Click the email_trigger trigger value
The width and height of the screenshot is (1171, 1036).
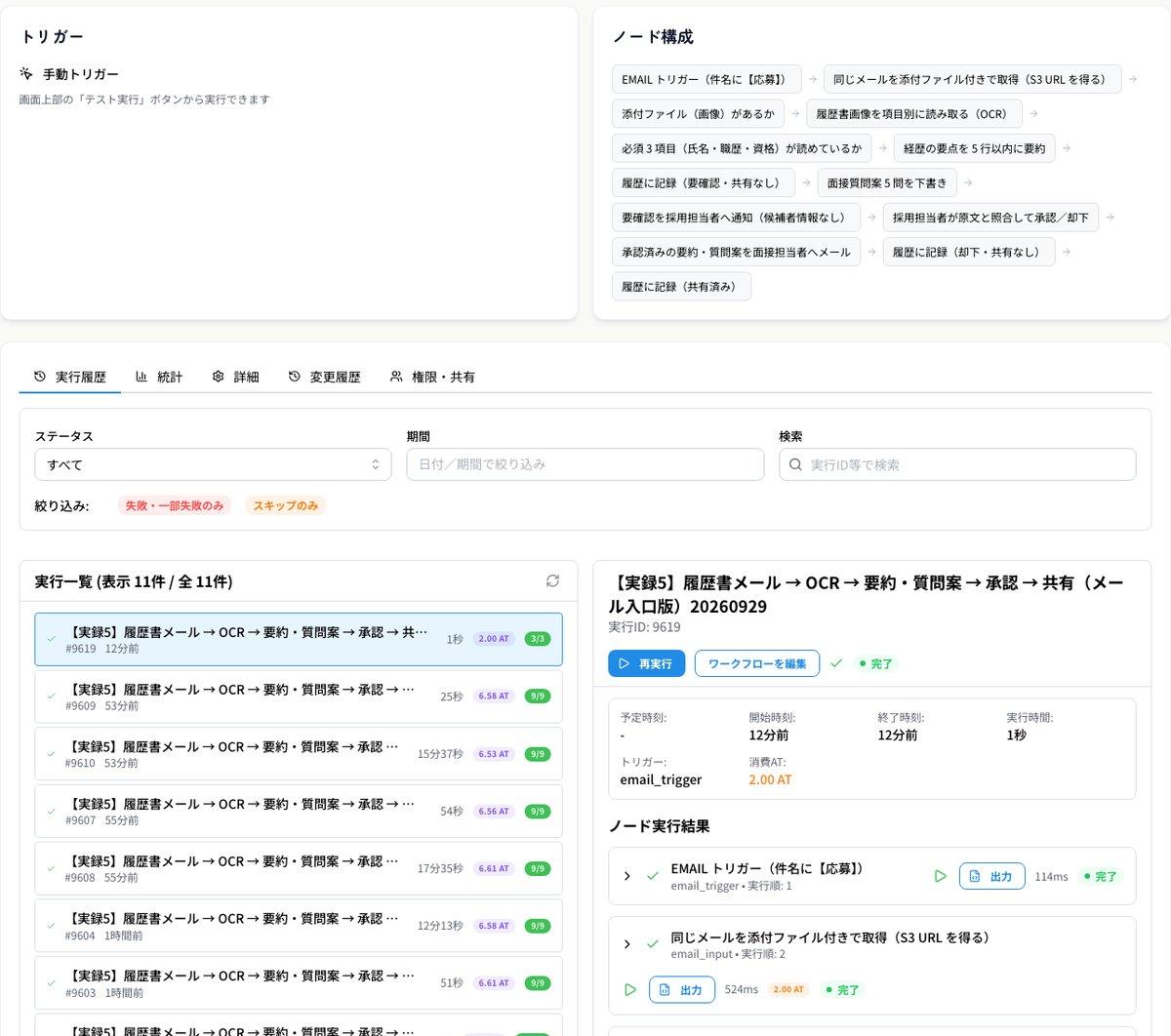click(x=661, y=779)
